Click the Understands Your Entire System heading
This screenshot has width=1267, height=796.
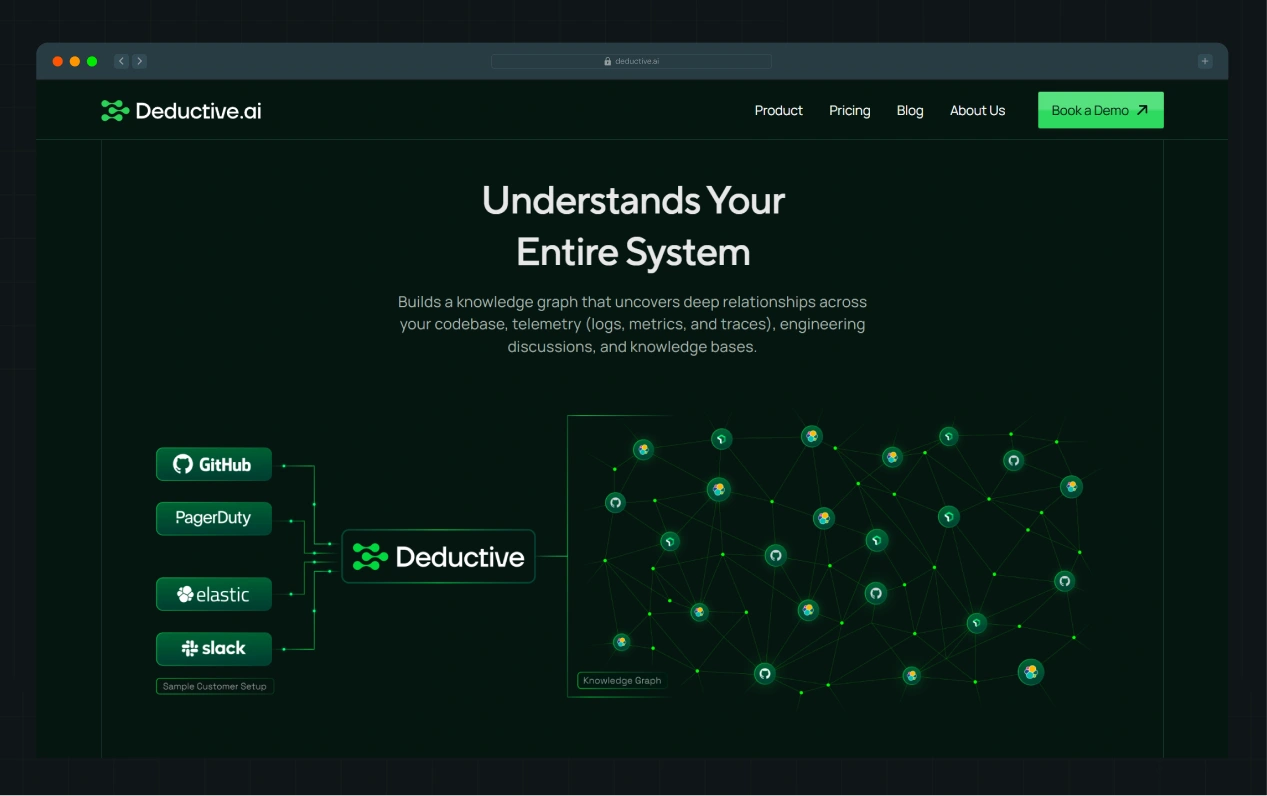point(633,226)
